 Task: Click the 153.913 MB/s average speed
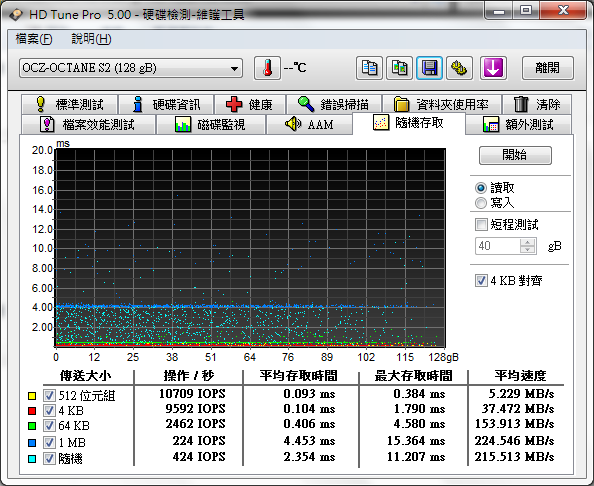(x=514, y=424)
